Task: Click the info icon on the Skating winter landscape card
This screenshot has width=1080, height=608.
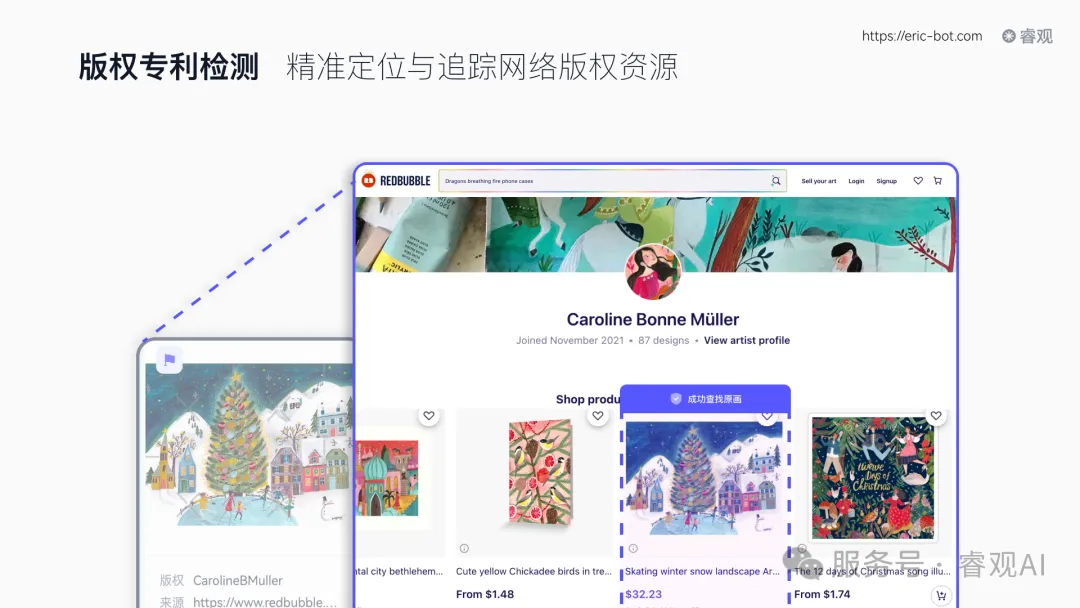Action: pos(635,547)
